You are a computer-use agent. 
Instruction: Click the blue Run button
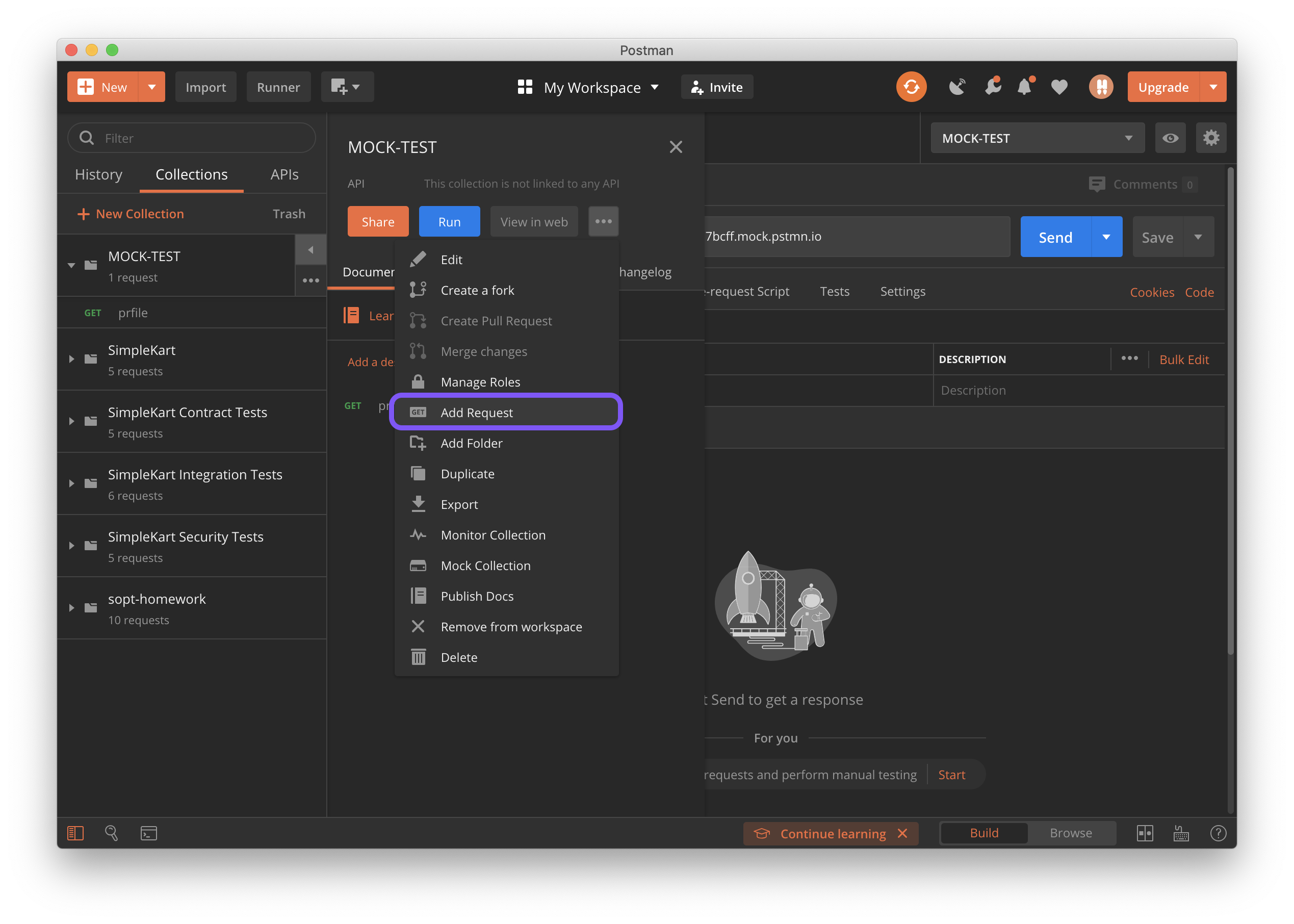[449, 222]
